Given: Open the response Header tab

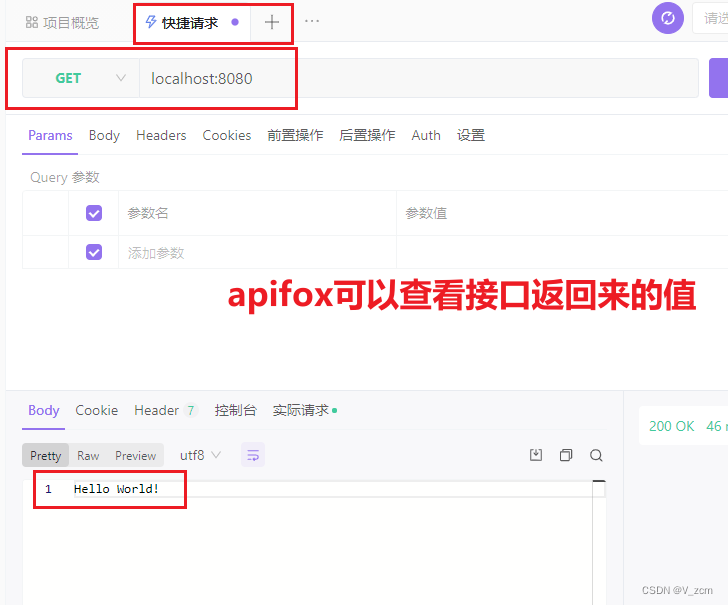Looking at the screenshot, I should click(166, 410).
